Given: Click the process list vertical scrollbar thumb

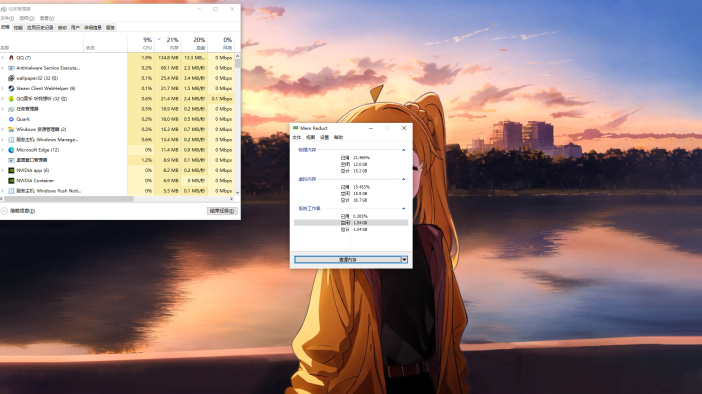Looking at the screenshot, I should 237,63.
